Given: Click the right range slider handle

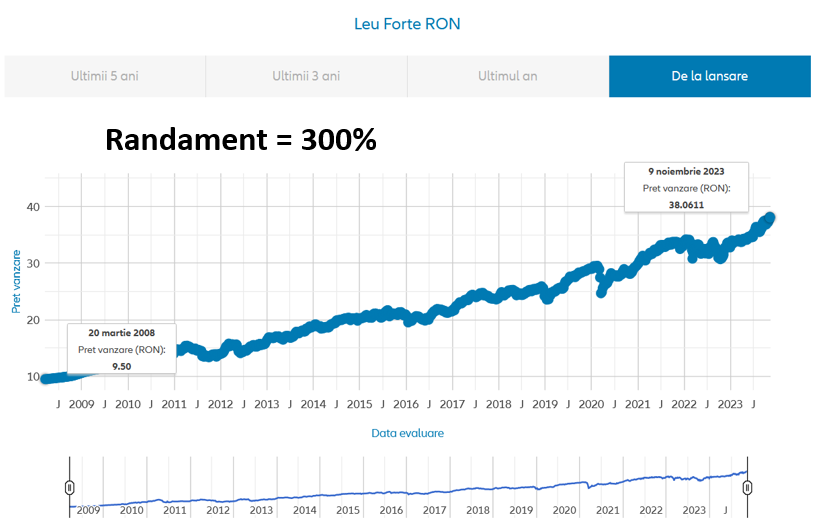Looking at the screenshot, I should (x=747, y=487).
